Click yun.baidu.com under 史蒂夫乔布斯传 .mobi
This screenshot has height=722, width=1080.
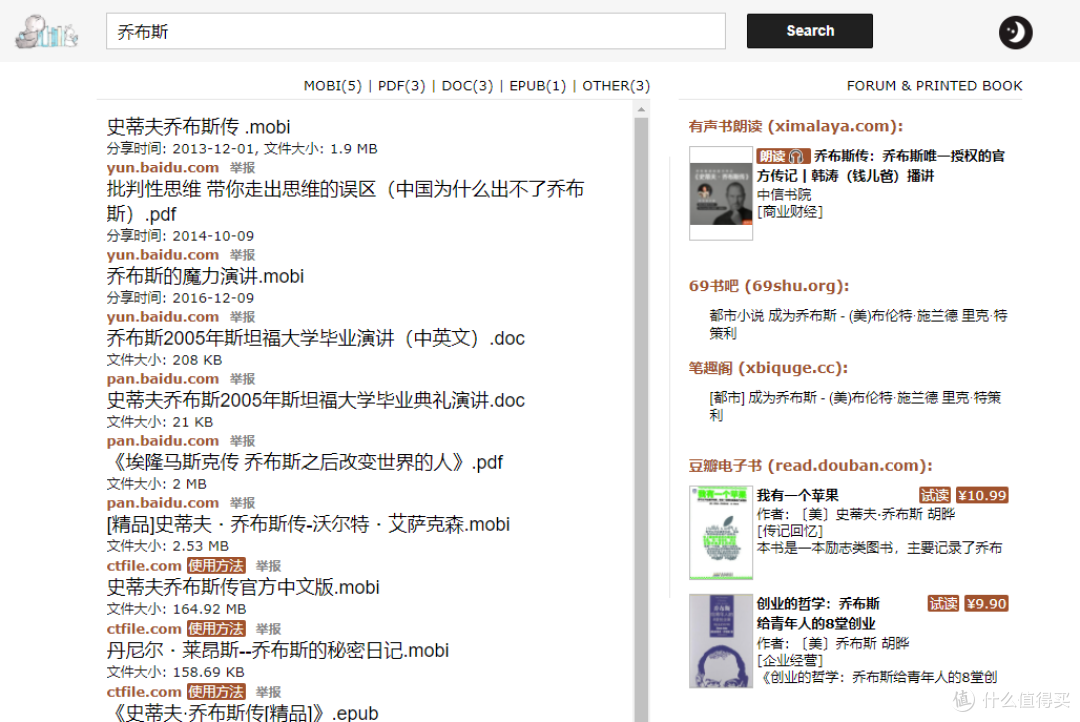(x=163, y=167)
